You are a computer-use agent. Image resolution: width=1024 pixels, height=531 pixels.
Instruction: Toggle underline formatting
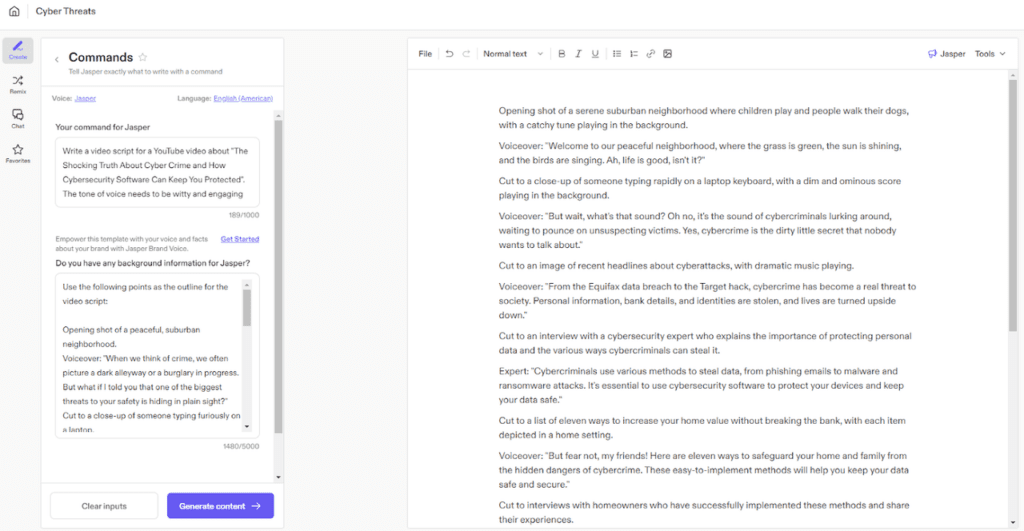(x=595, y=54)
